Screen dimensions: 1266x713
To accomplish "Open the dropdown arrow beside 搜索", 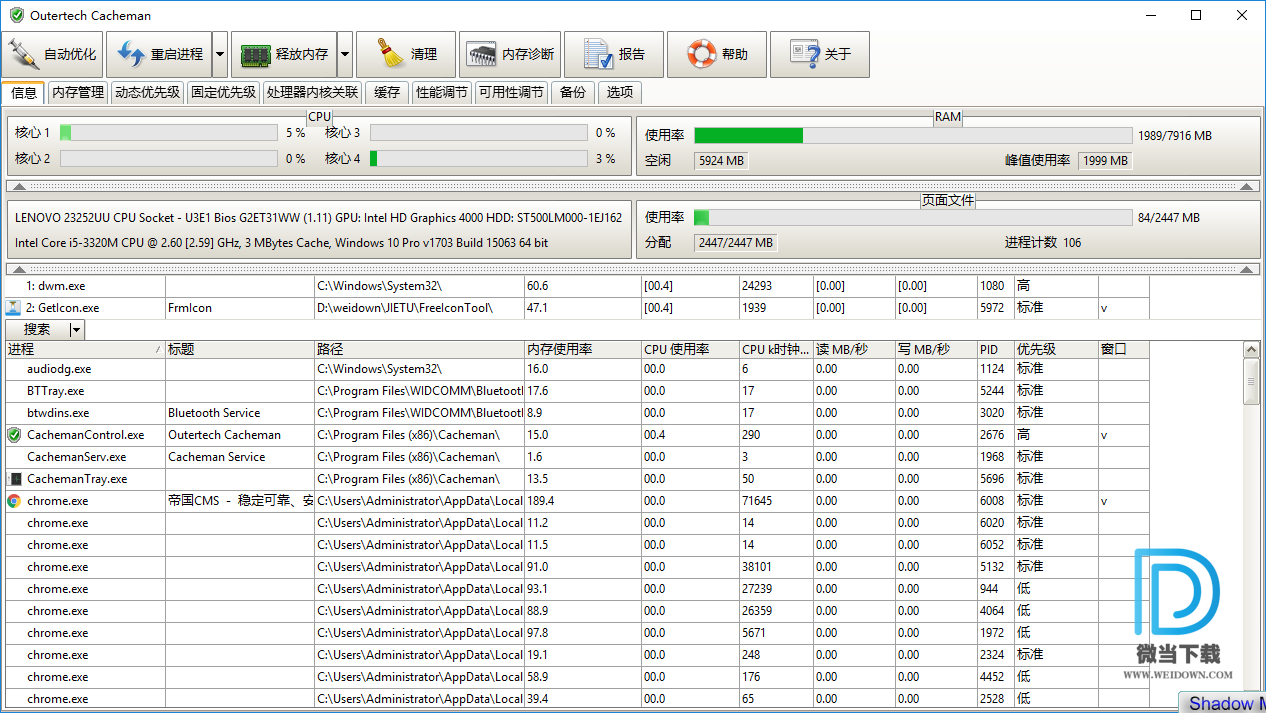I will pos(77,329).
